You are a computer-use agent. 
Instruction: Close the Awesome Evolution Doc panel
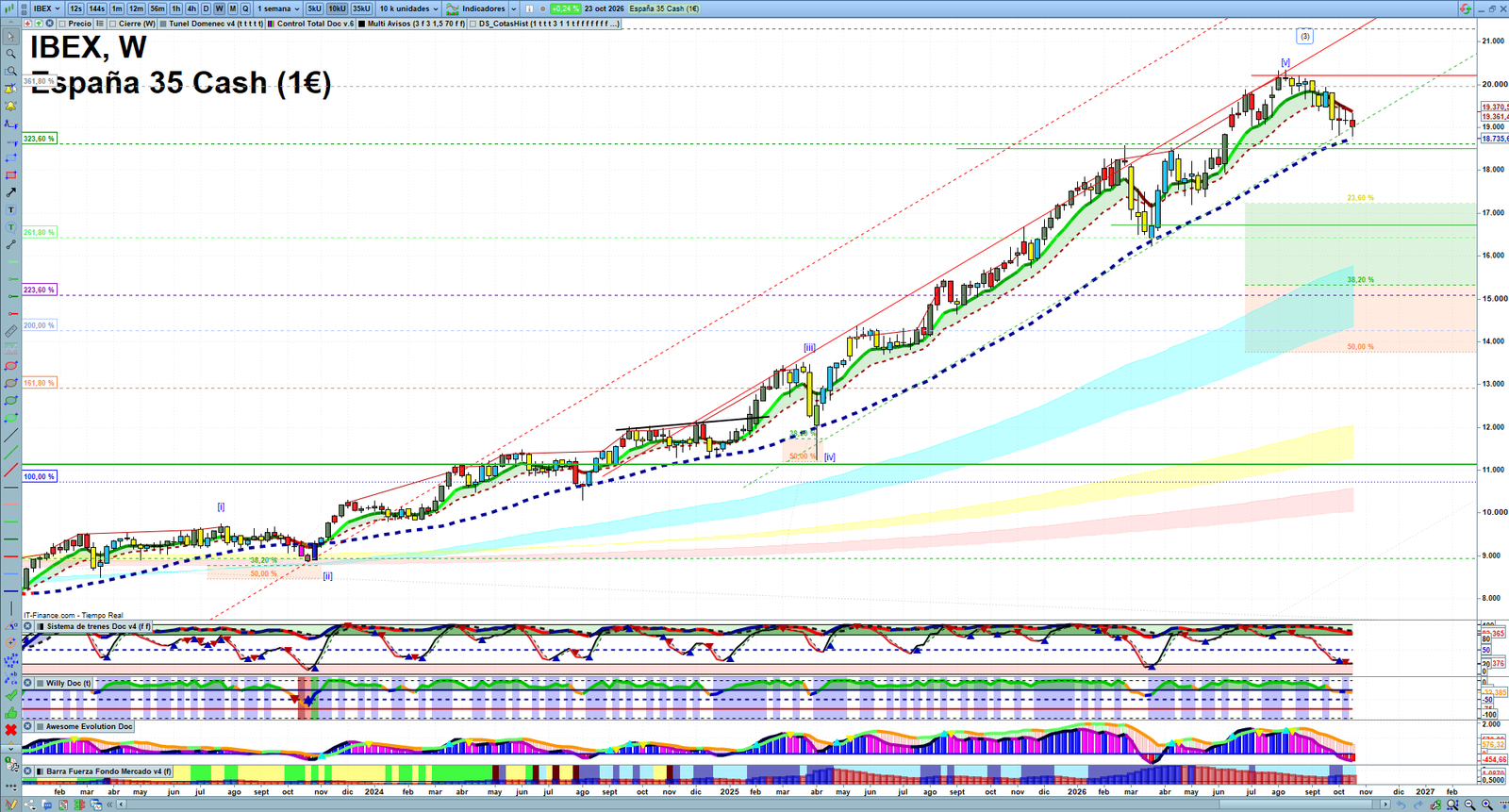[28, 726]
